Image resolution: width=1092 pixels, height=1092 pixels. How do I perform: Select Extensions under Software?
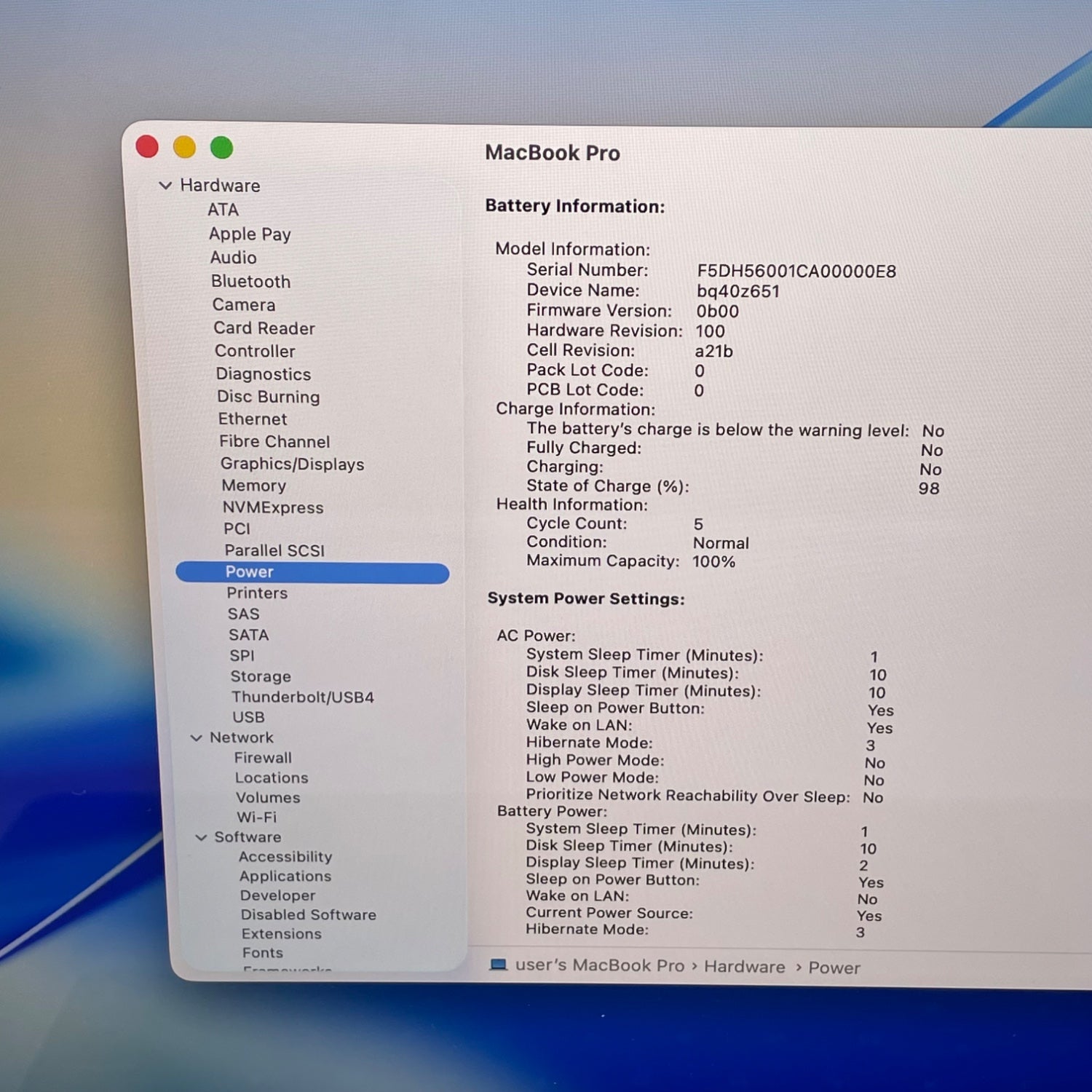282,934
